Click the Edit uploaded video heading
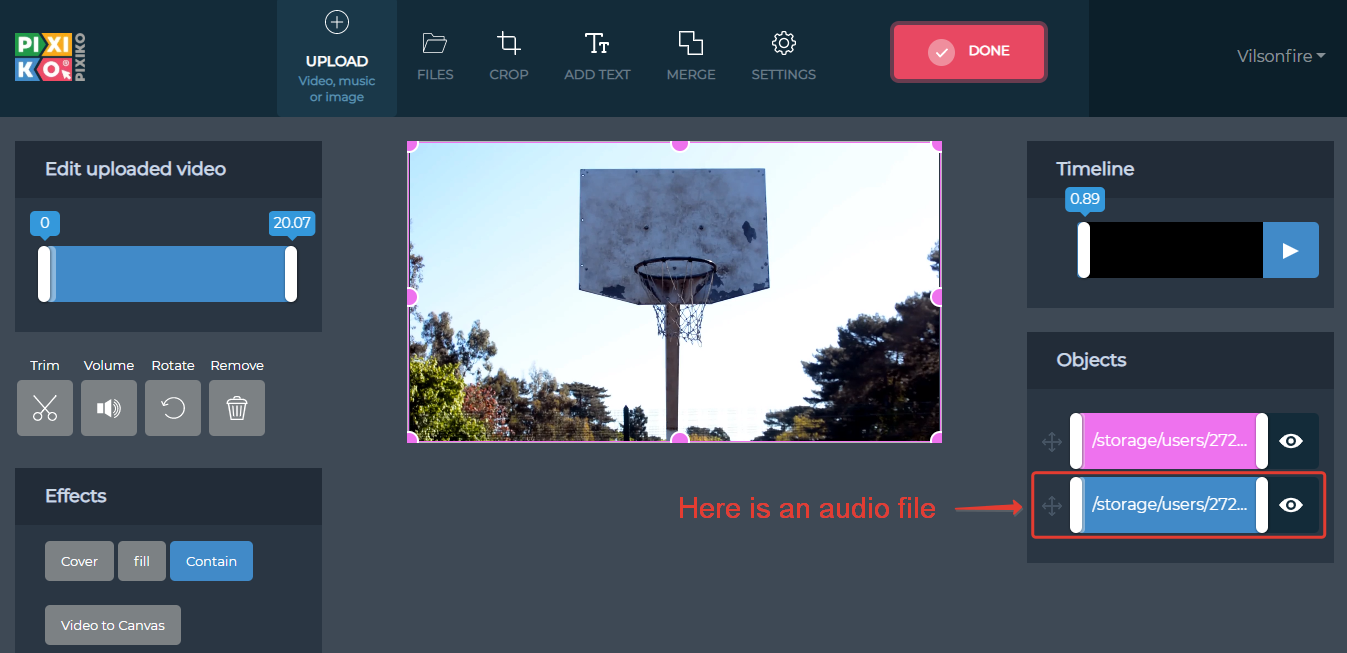 [x=135, y=169]
